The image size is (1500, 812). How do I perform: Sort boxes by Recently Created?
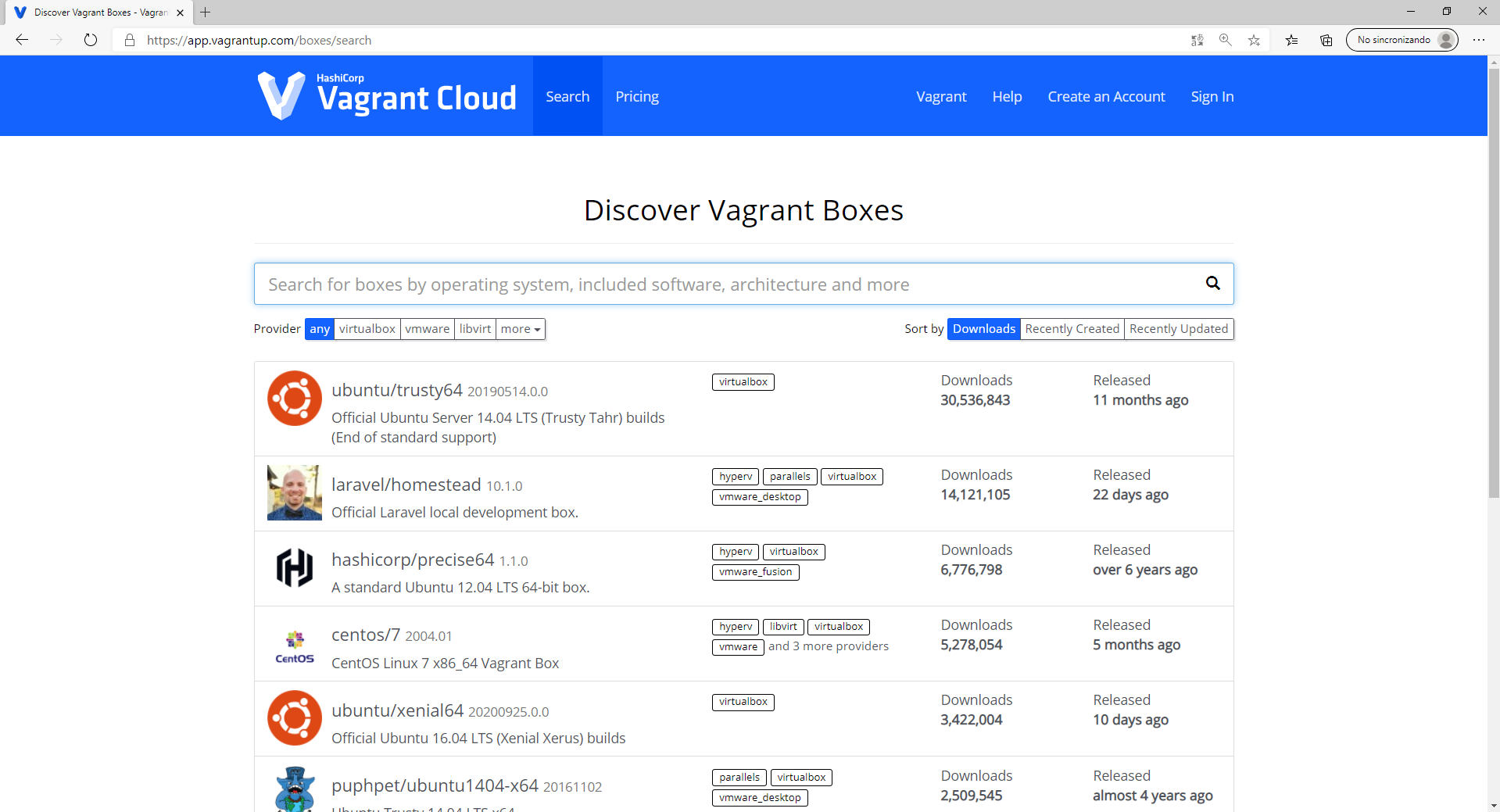[x=1072, y=329]
